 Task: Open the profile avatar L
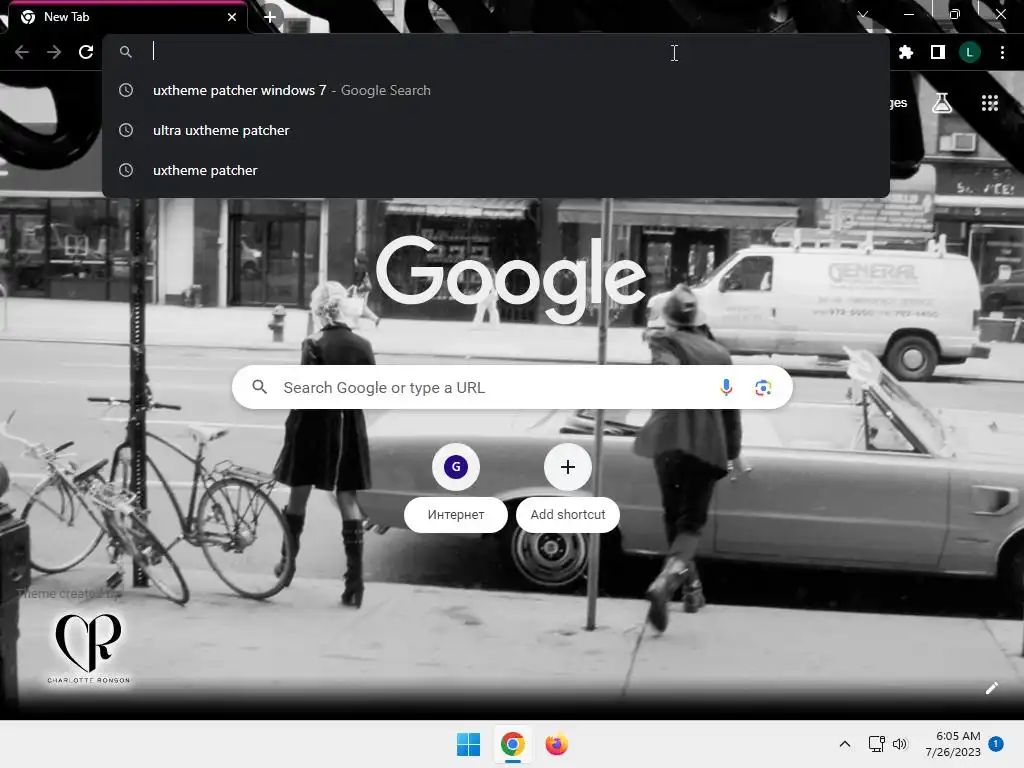click(x=970, y=52)
